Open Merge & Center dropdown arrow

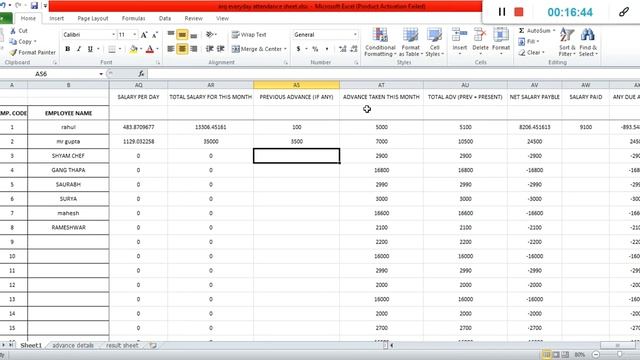(285, 49)
